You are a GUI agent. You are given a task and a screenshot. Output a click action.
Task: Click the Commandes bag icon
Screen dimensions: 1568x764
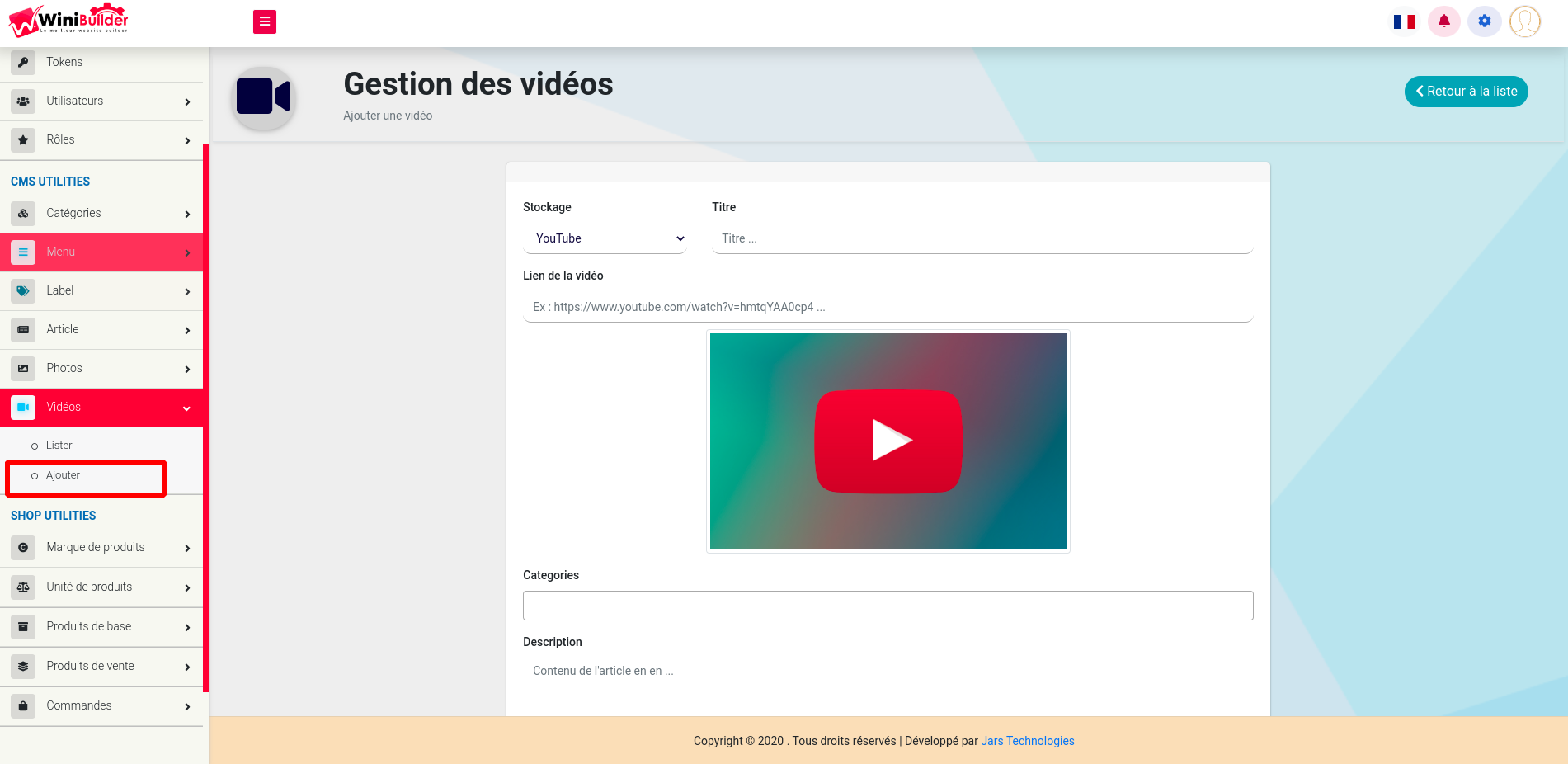tap(23, 705)
